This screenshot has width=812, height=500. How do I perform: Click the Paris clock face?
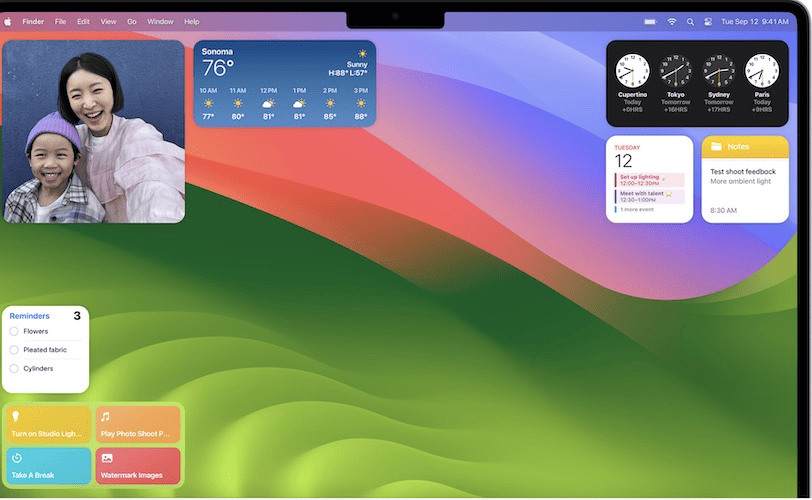pyautogui.click(x=761, y=71)
